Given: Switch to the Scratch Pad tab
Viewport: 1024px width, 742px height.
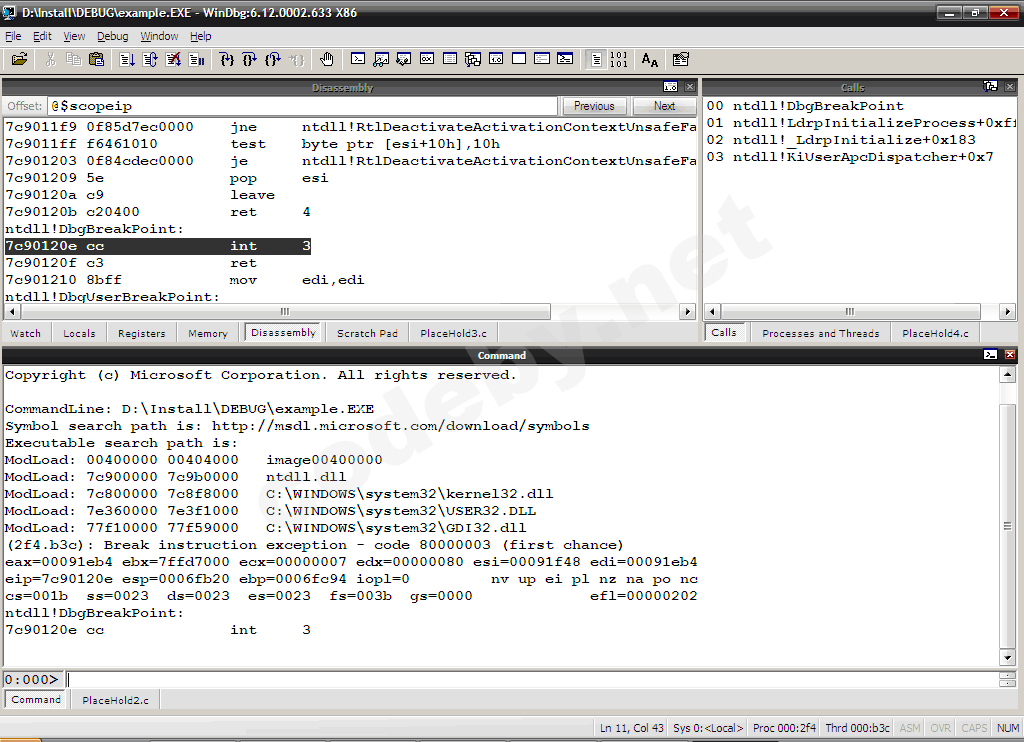Looking at the screenshot, I should coord(367,333).
